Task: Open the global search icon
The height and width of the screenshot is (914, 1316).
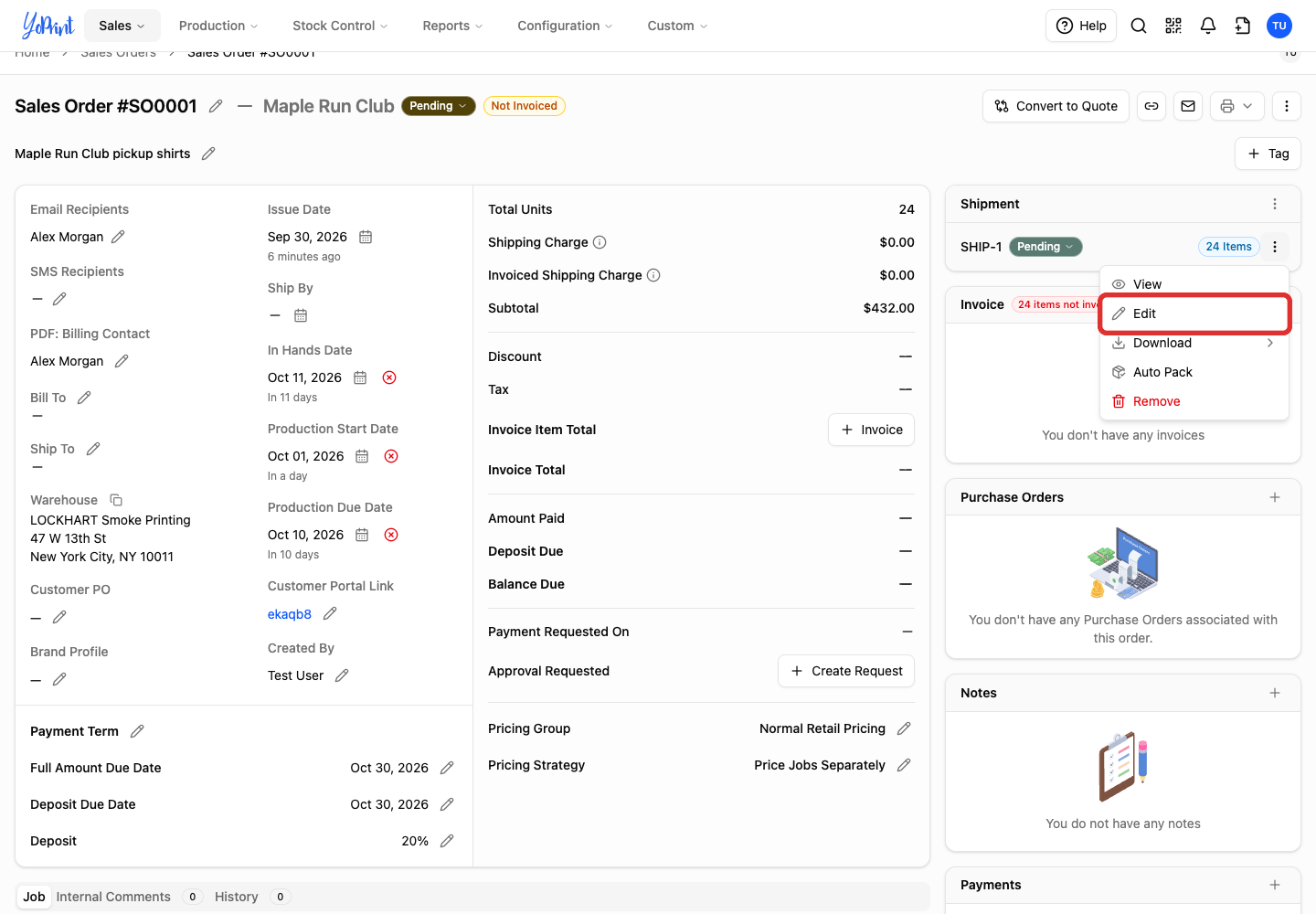Action: click(x=1139, y=26)
